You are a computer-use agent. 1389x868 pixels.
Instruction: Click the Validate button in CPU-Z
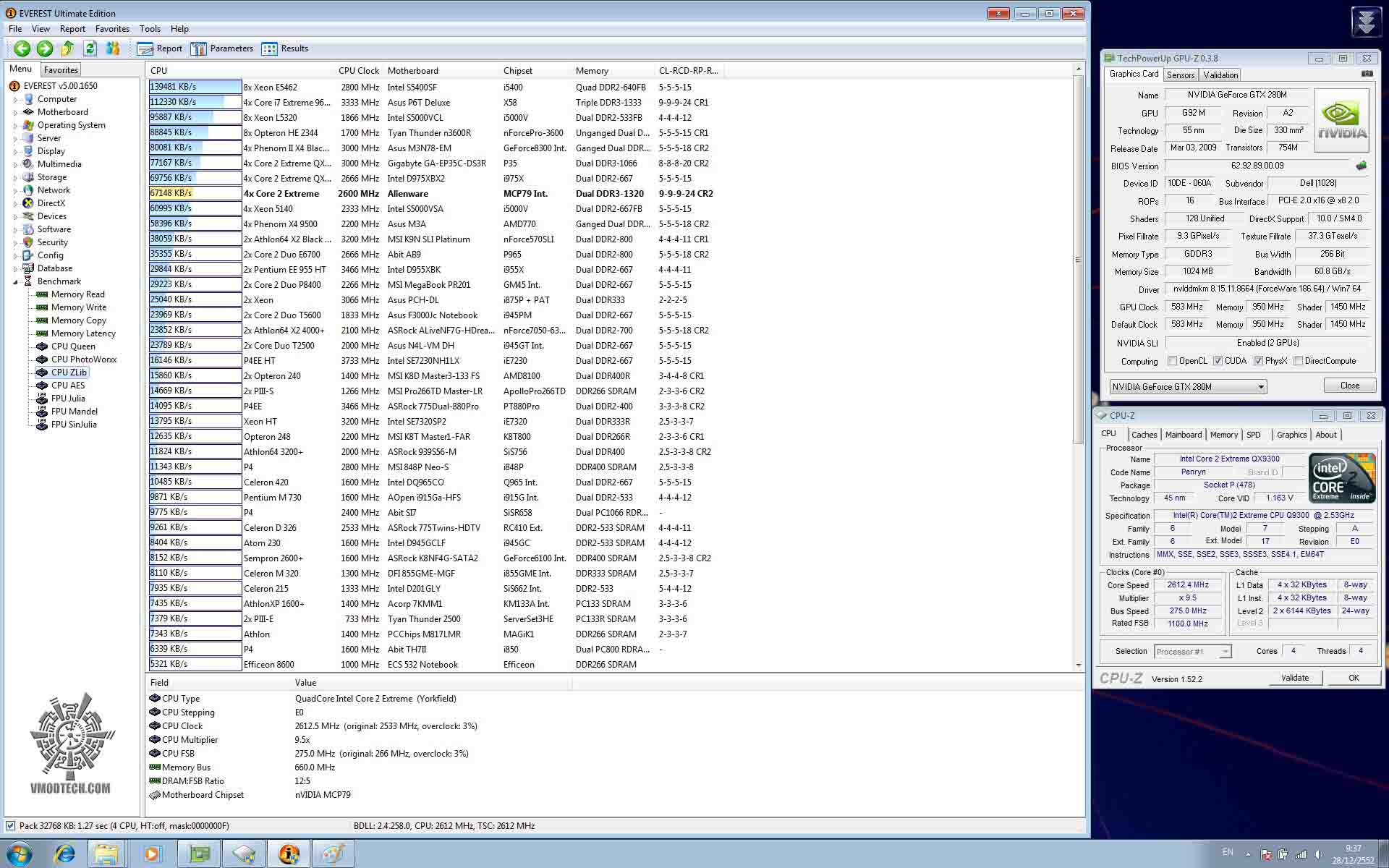1294,678
